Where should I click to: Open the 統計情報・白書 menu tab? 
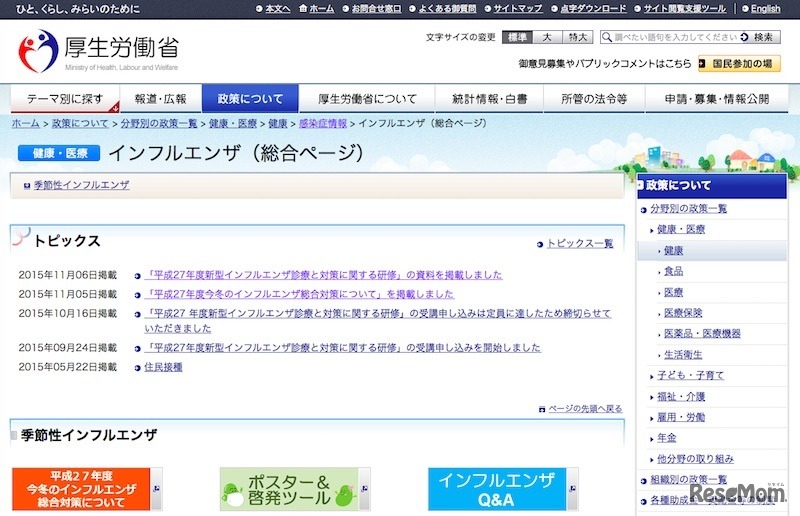tap(489, 100)
